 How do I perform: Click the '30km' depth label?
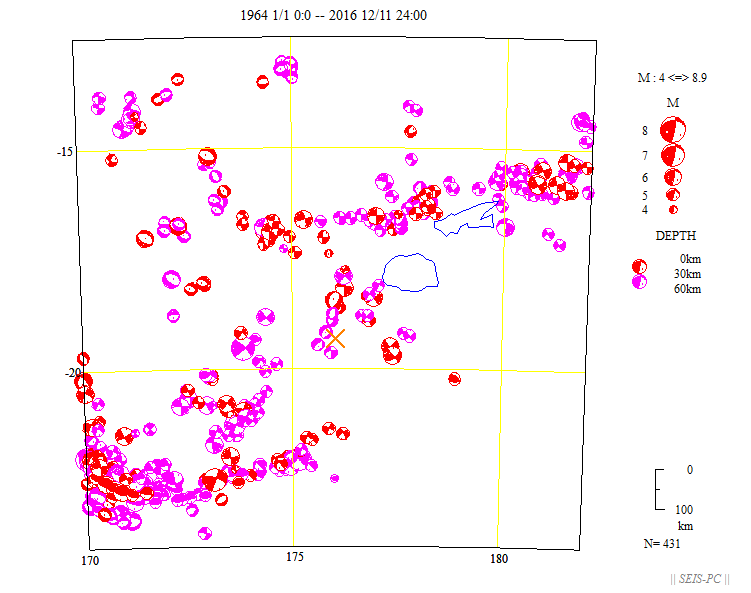pos(687,274)
